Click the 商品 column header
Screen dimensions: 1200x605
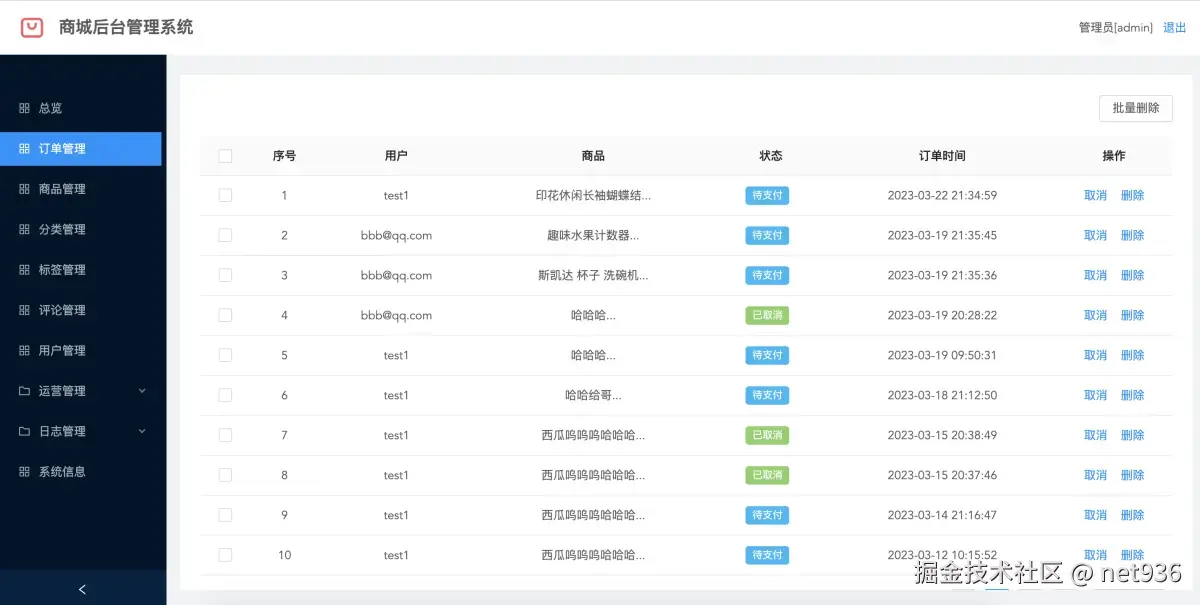pyautogui.click(x=593, y=156)
